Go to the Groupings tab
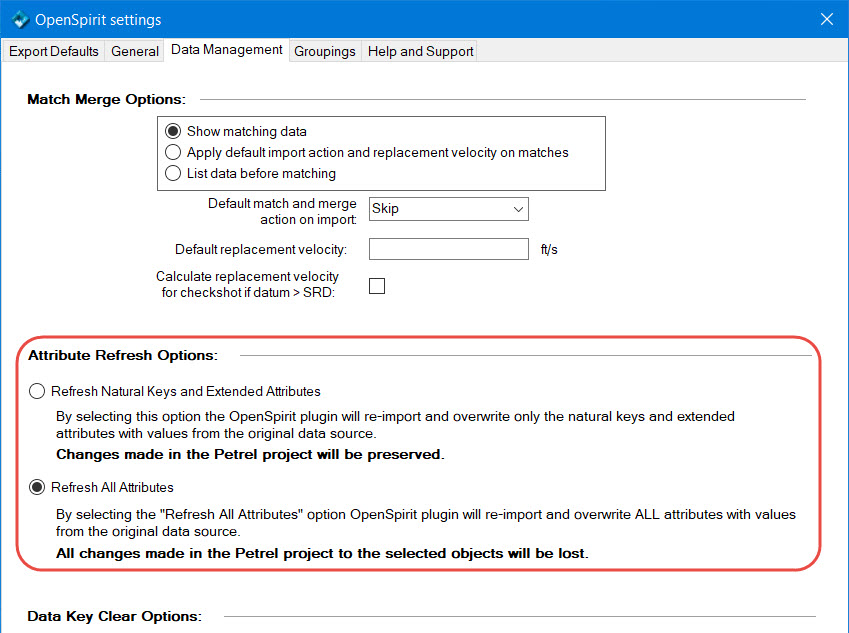 (325, 51)
